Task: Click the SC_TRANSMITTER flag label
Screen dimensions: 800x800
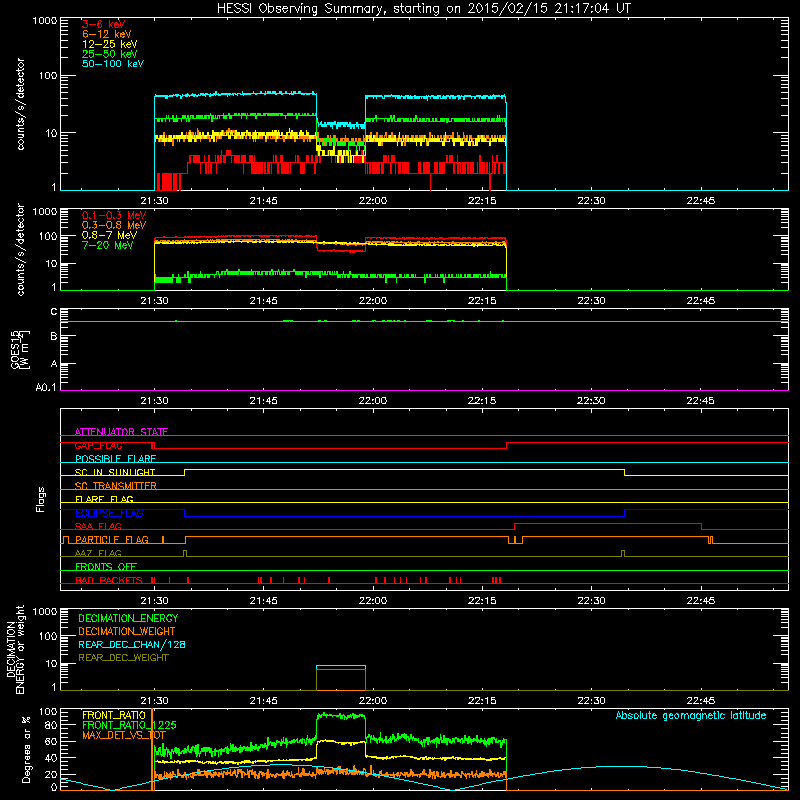Action: coord(115,486)
